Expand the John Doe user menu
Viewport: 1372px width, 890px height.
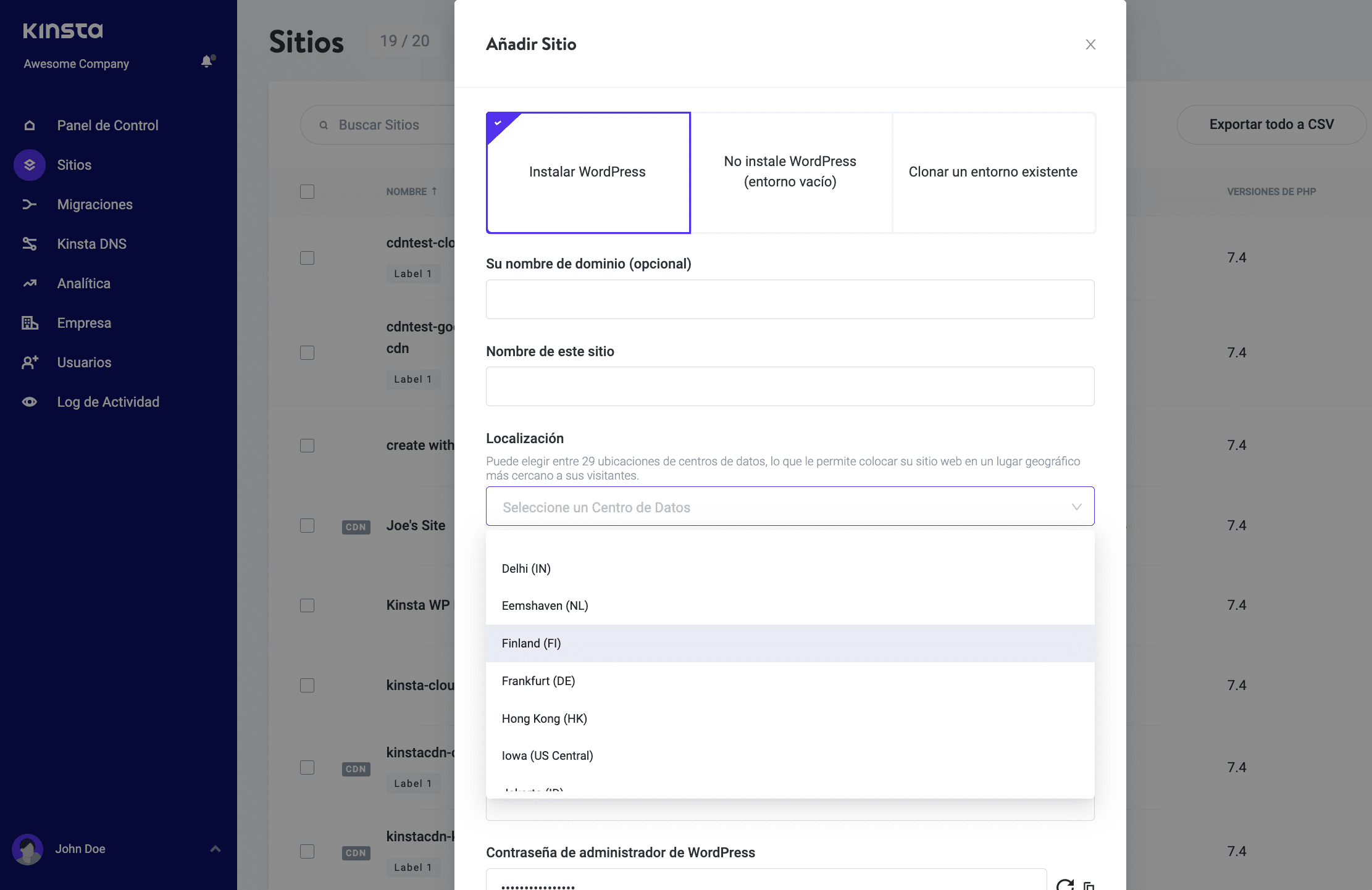[x=215, y=849]
